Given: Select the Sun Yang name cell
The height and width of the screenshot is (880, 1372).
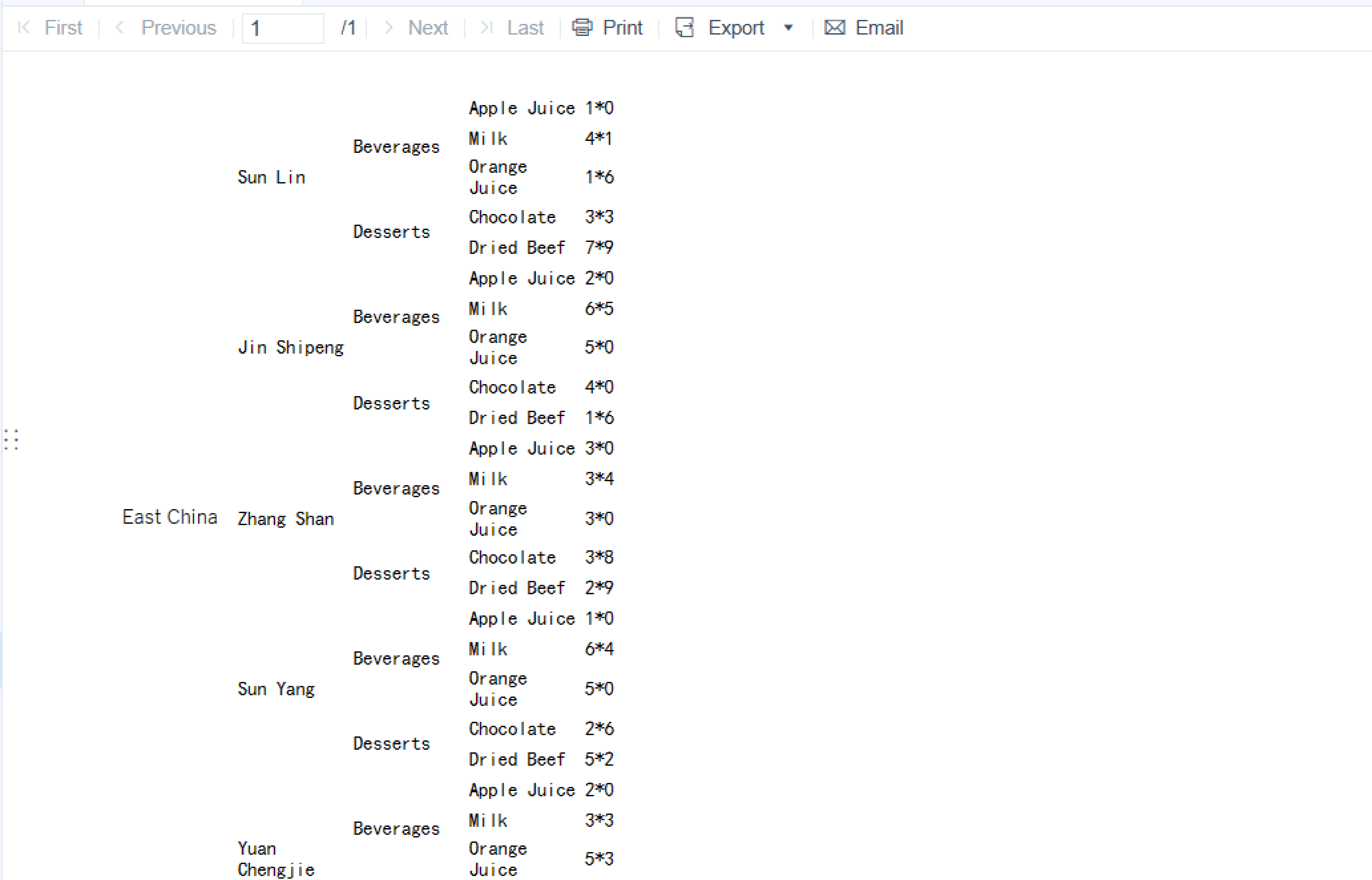Looking at the screenshot, I should 276,689.
